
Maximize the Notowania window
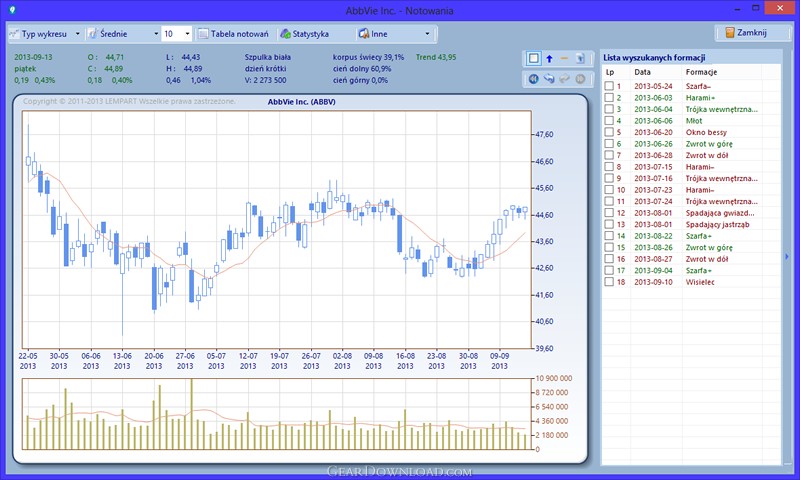tap(756, 9)
